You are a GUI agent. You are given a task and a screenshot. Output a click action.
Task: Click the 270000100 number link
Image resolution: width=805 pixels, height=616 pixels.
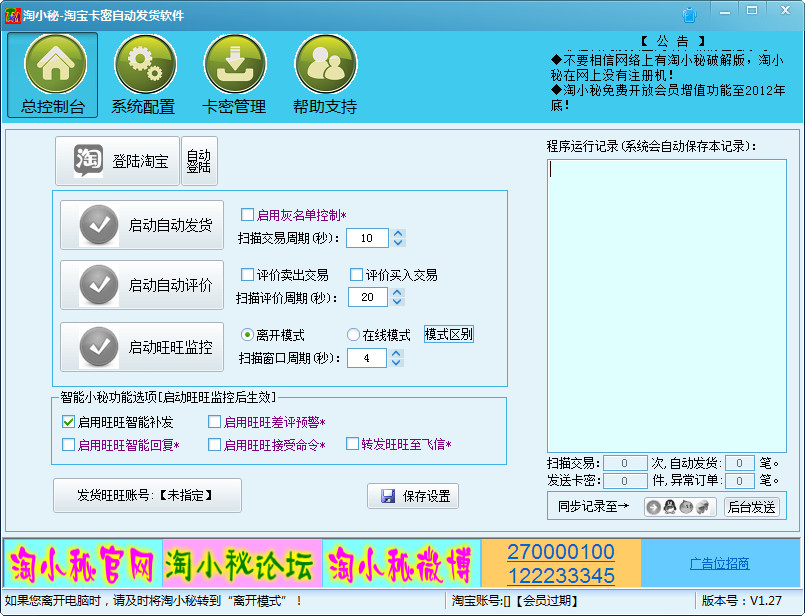pos(561,552)
